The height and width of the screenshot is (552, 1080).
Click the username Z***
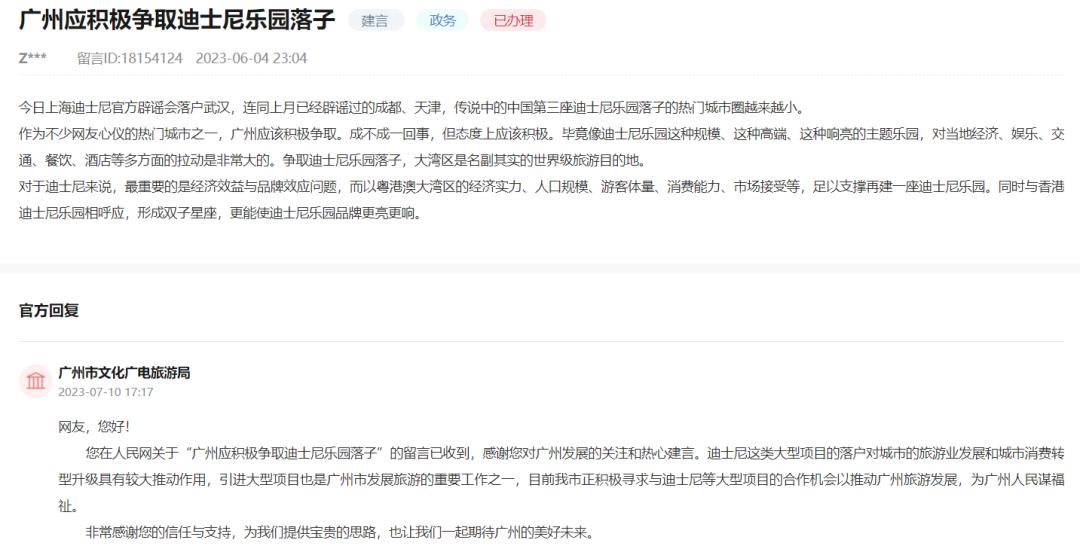coord(32,58)
